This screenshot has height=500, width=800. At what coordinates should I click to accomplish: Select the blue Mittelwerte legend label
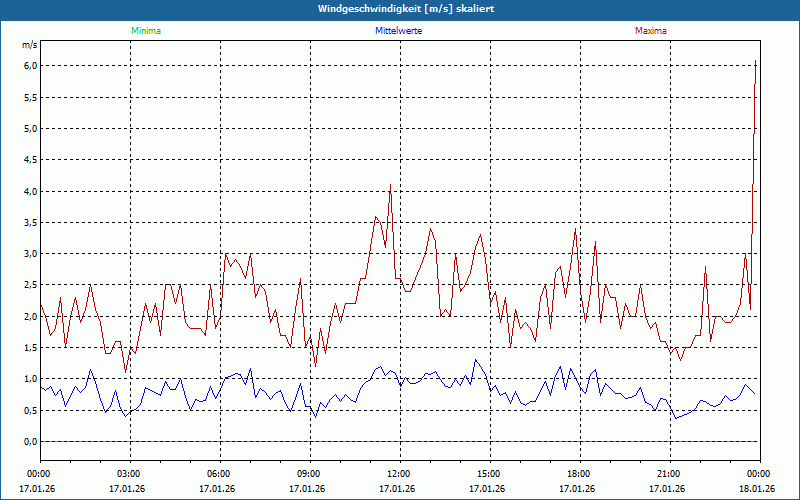[x=400, y=31]
